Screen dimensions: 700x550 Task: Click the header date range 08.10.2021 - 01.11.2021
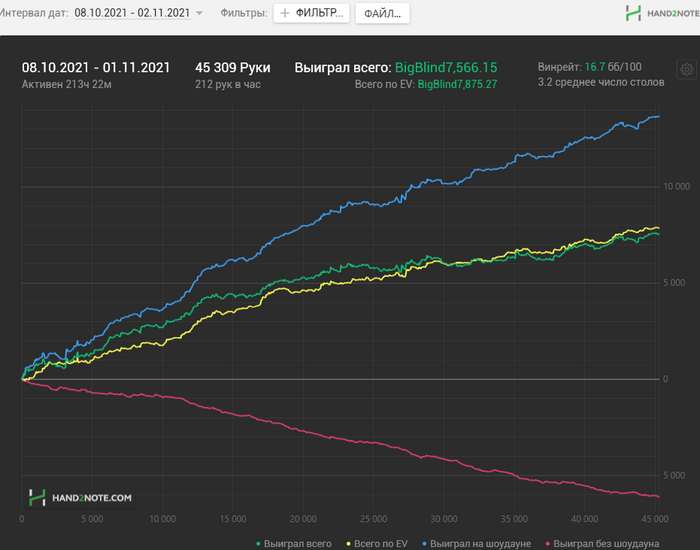click(x=96, y=67)
